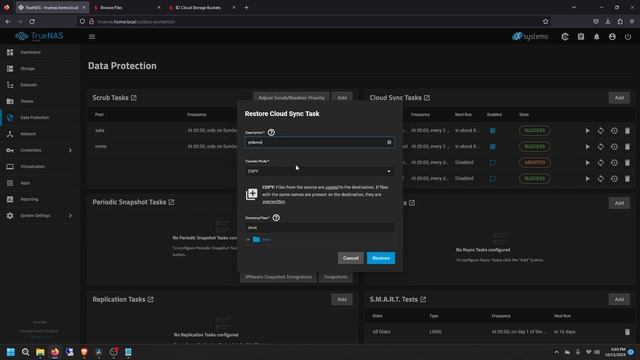Open Virtualization in the sidebar
The image size is (640, 360).
32,167
